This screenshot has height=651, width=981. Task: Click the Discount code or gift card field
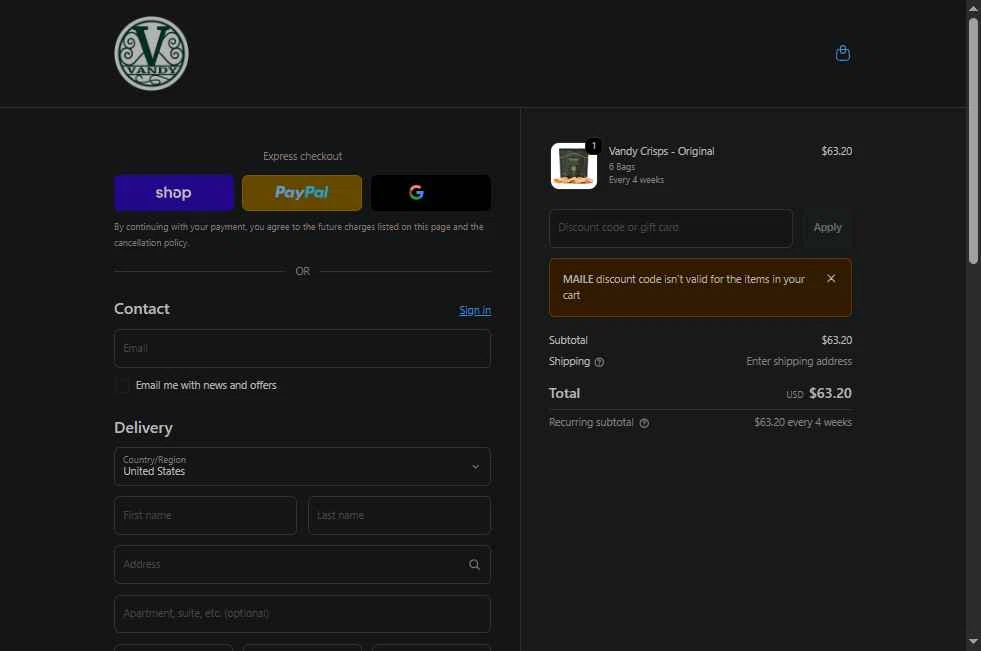(x=671, y=228)
